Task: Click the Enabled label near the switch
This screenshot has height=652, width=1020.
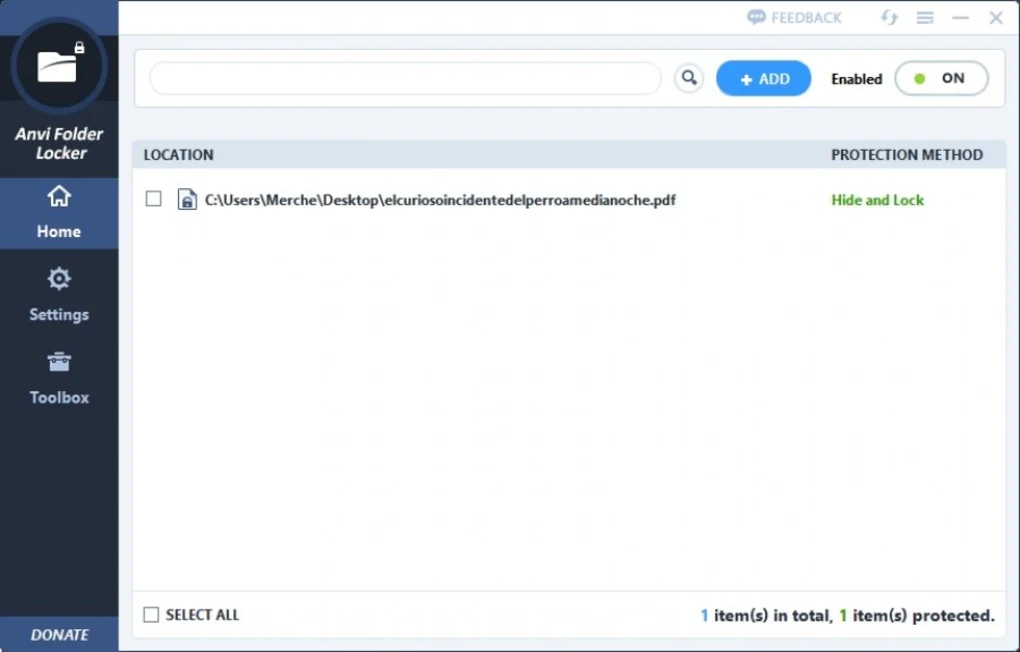Action: tap(856, 78)
